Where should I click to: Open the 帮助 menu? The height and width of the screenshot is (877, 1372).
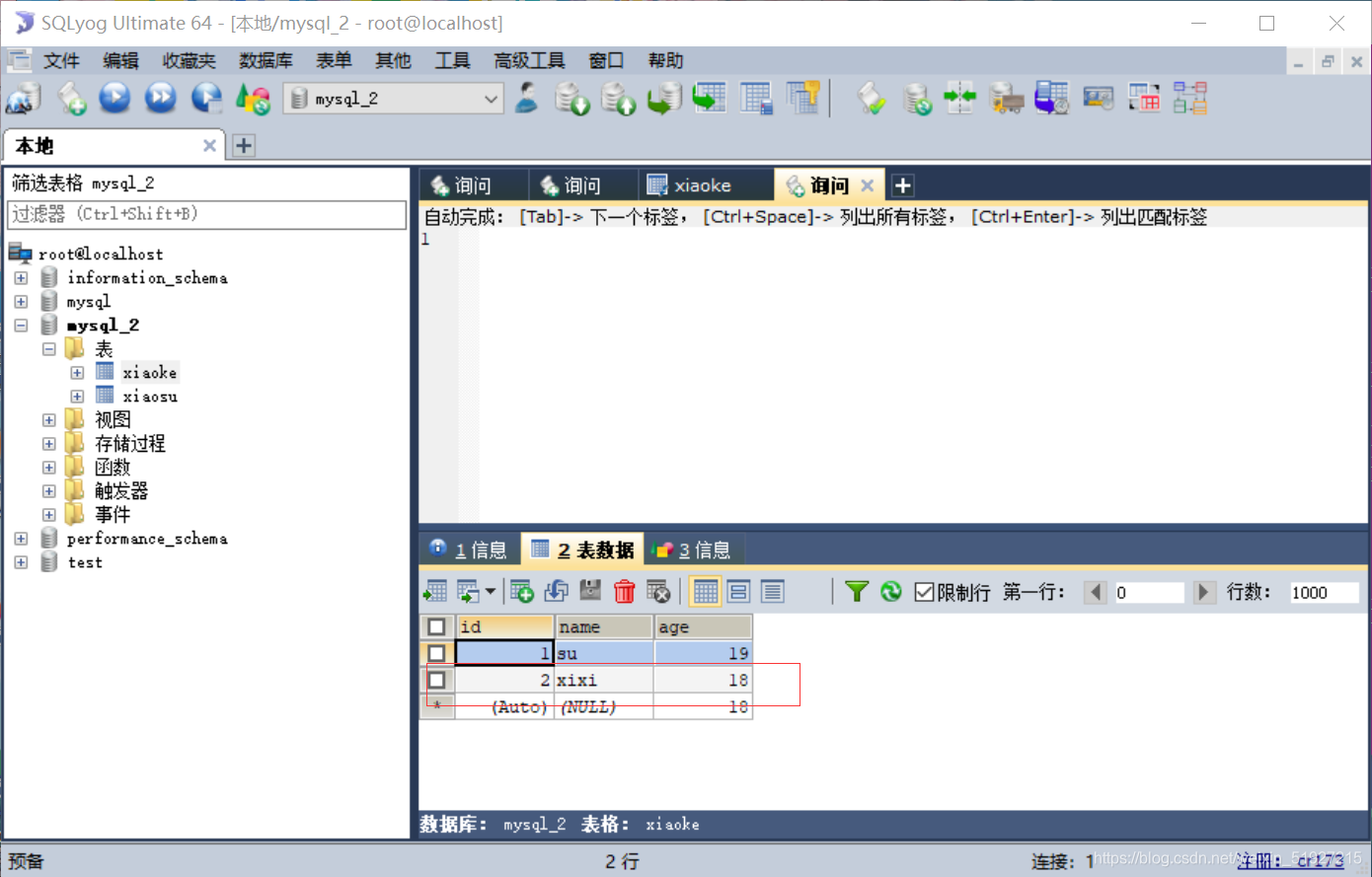(x=665, y=61)
